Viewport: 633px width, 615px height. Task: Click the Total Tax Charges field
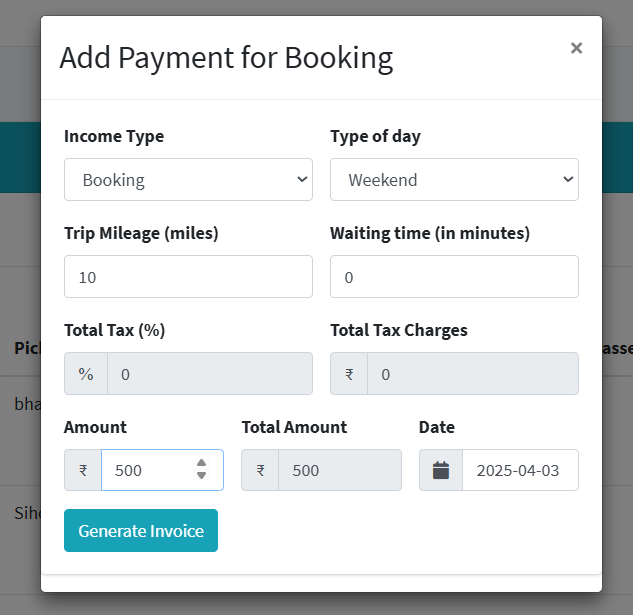coord(472,374)
